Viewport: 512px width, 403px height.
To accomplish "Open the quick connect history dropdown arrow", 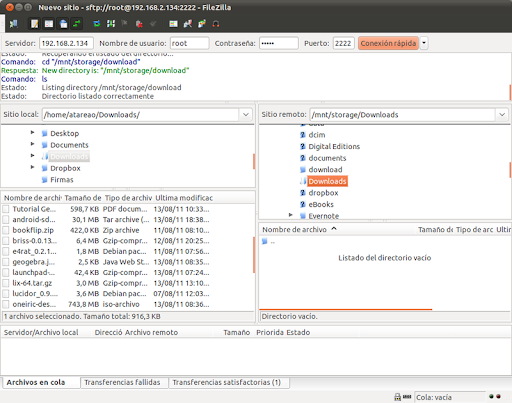I will [424, 43].
